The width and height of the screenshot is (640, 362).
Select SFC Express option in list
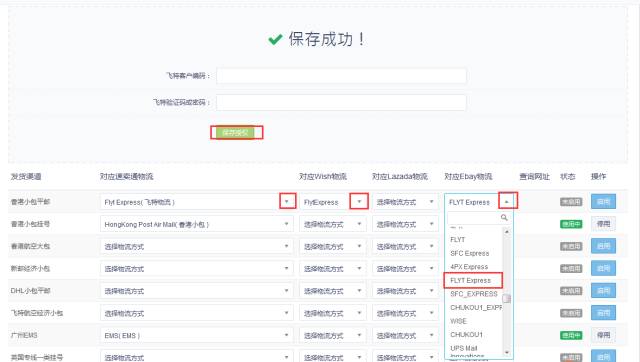pyautogui.click(x=469, y=253)
